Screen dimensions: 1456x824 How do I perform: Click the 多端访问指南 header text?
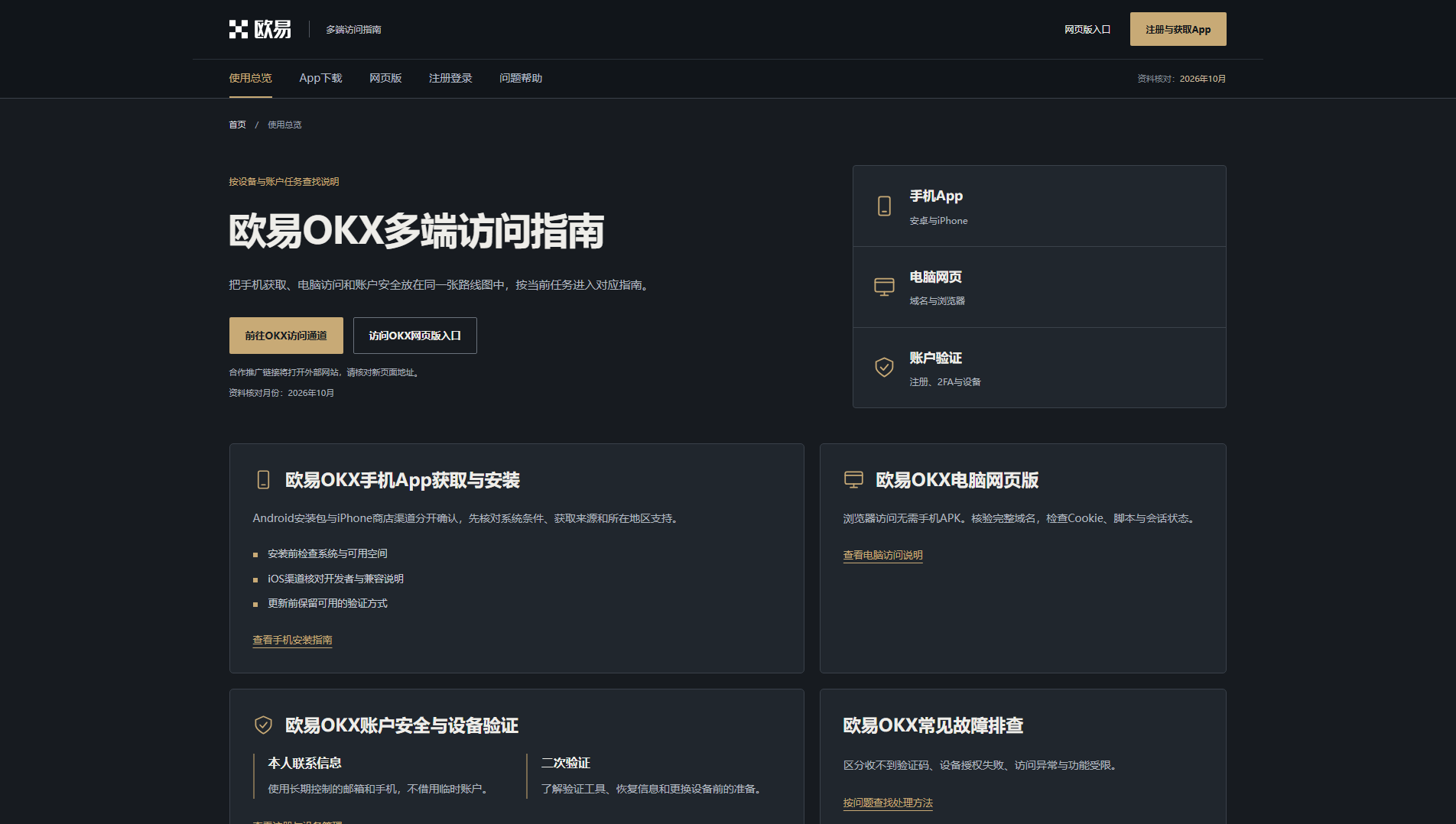click(x=353, y=29)
